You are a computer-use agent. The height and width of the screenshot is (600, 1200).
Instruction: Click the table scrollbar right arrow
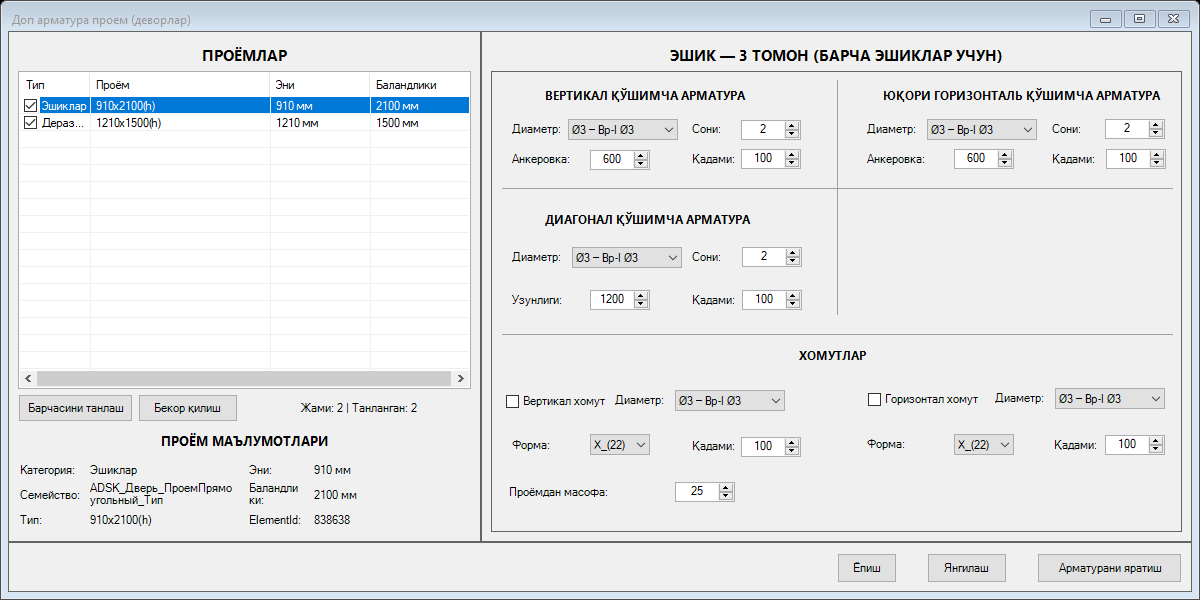(x=461, y=378)
